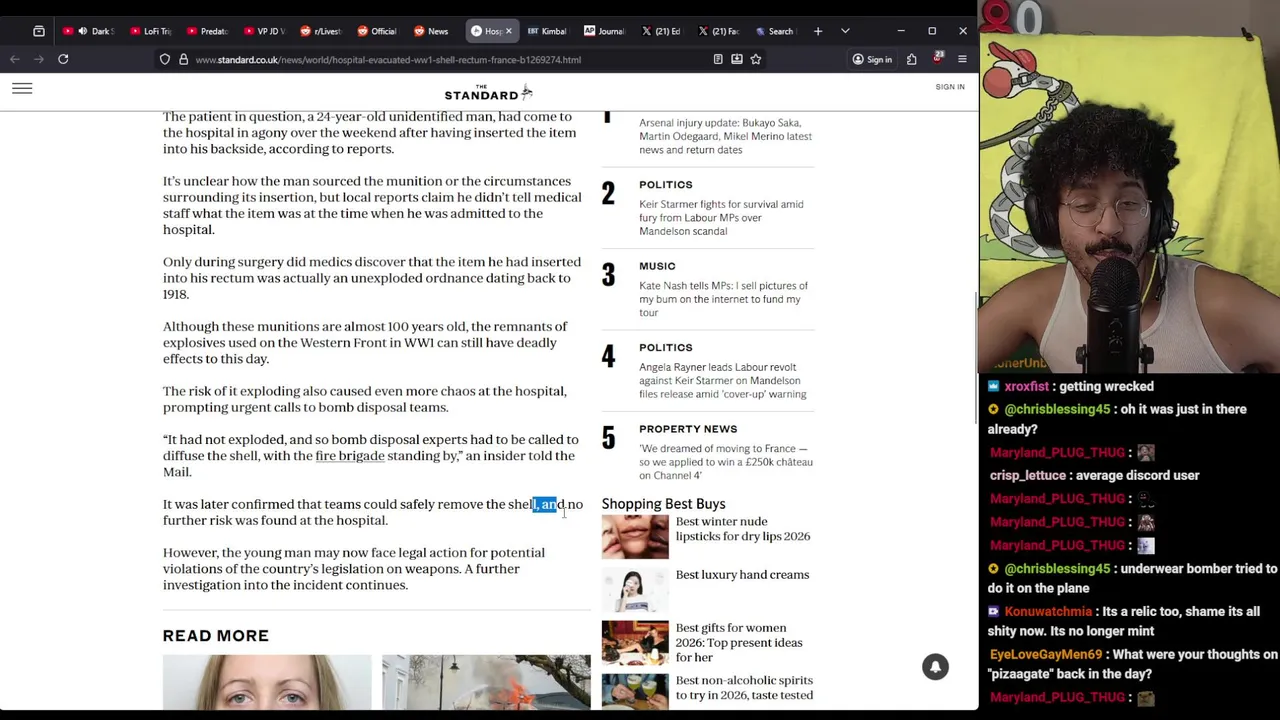Open the tracking protection shield icon
1280x720 pixels.
tap(165, 59)
